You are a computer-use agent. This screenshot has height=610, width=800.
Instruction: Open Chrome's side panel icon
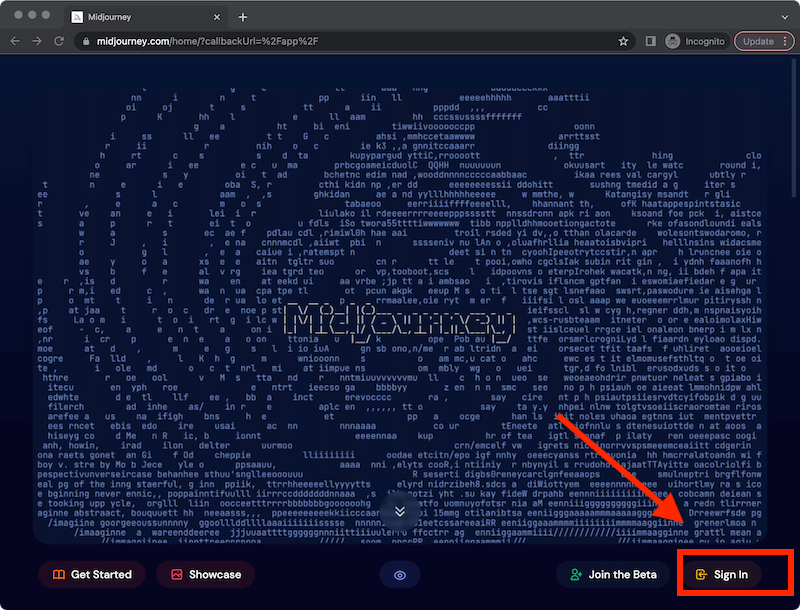[x=651, y=41]
